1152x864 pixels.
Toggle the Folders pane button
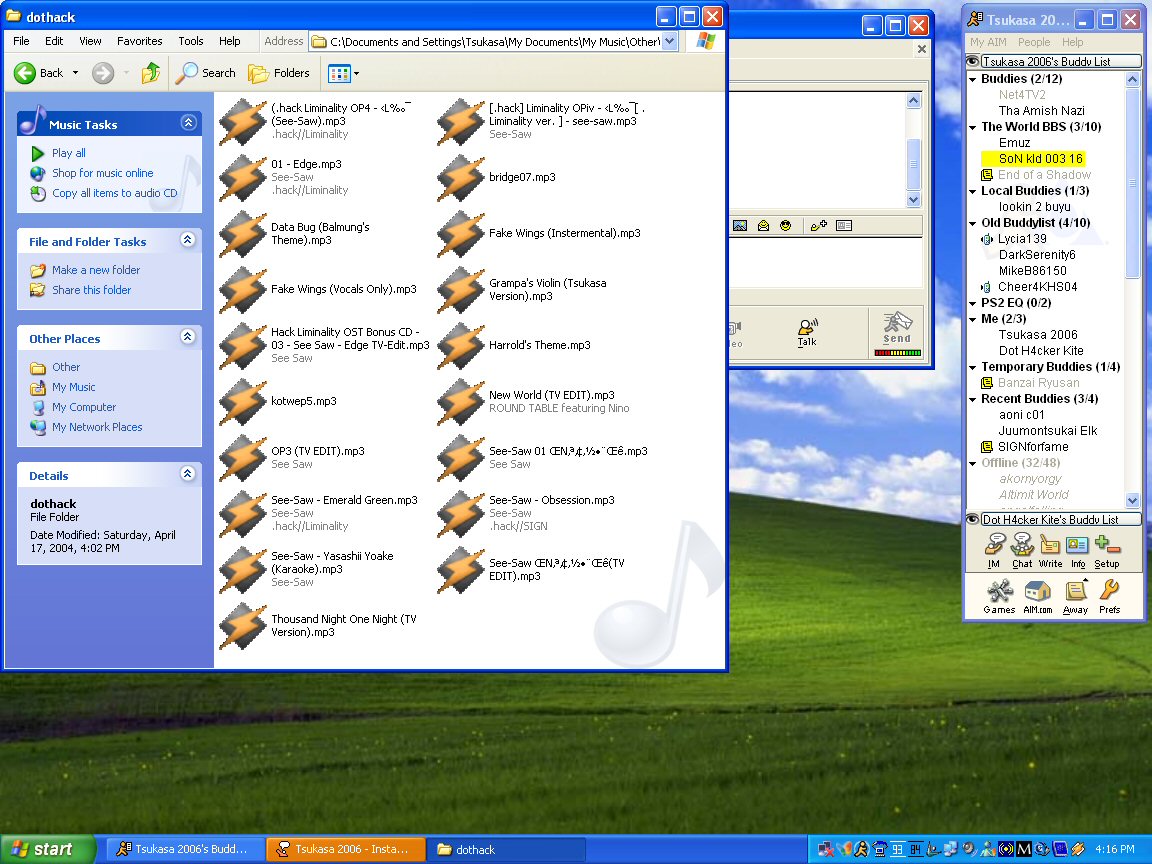[279, 73]
